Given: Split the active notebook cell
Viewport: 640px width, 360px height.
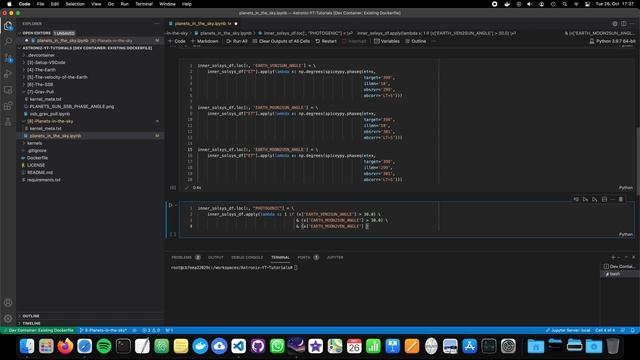Looking at the screenshot, I should [x=604, y=199].
